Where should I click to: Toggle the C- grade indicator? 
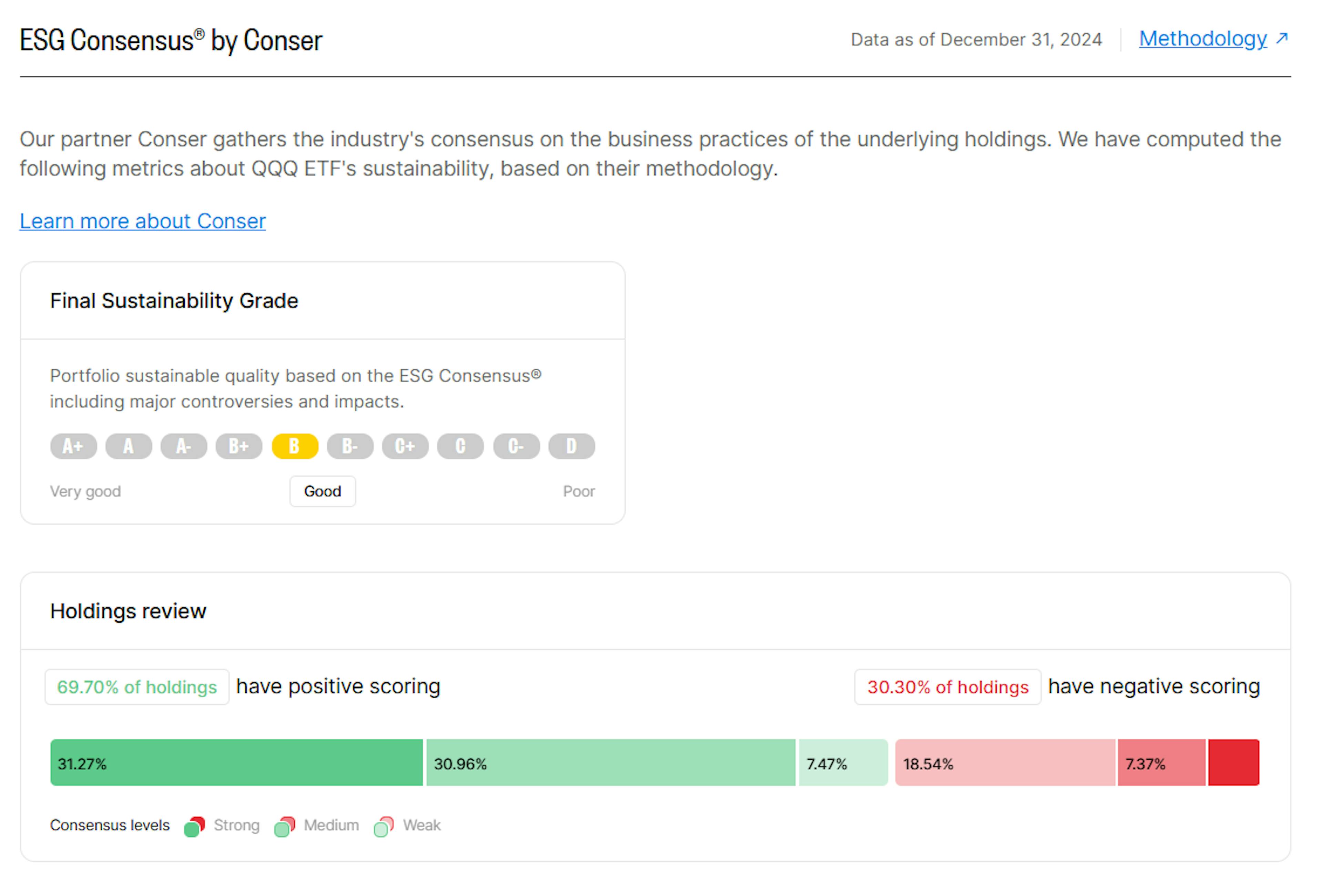tap(516, 446)
